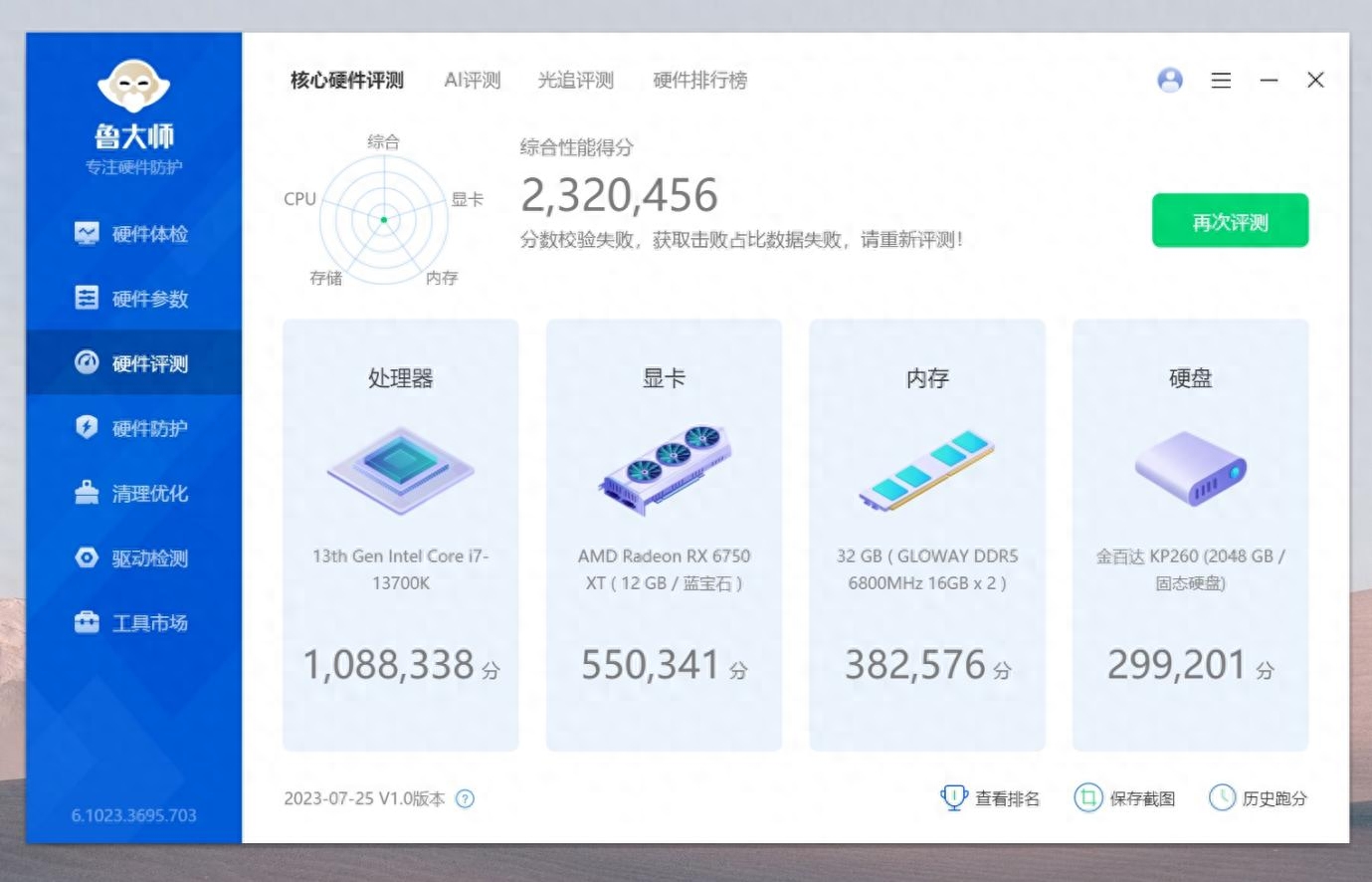Viewport: 1372px width, 882px height.
Task: Click the 2023-07-25 V1.0版本 text
Action: pyautogui.click(x=364, y=798)
